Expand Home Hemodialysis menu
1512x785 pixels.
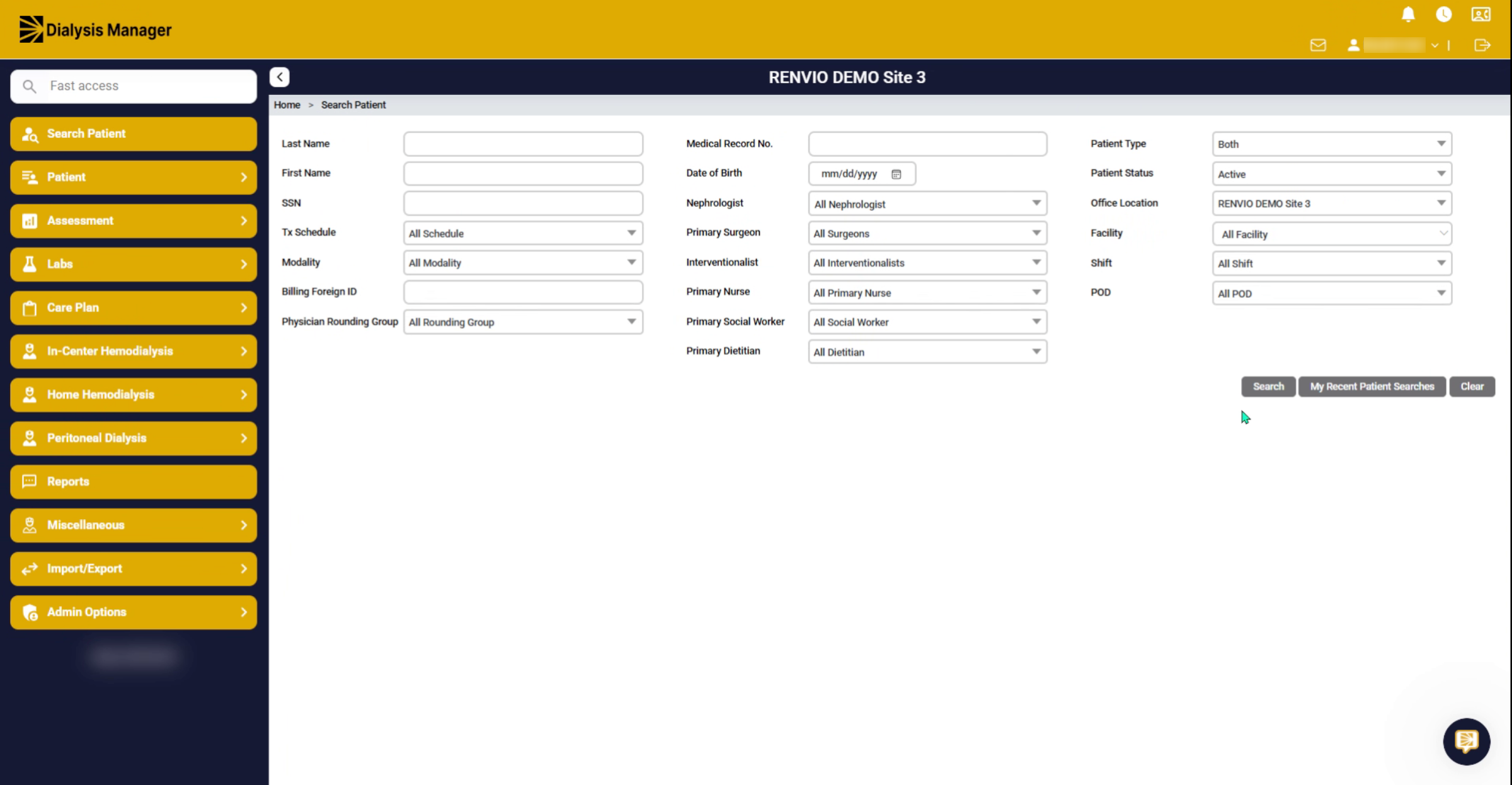[134, 394]
